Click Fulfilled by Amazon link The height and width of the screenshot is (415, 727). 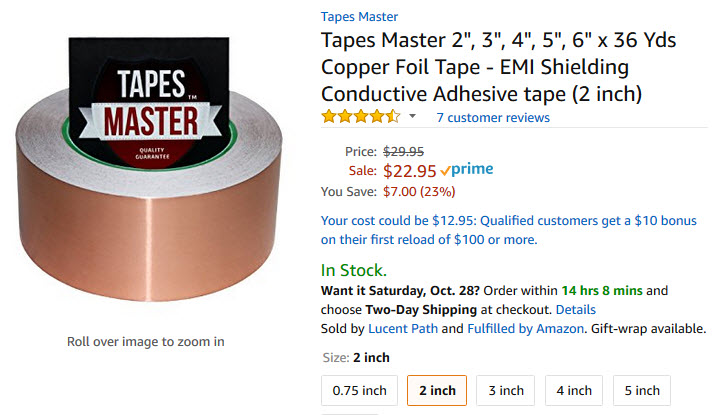tap(525, 328)
